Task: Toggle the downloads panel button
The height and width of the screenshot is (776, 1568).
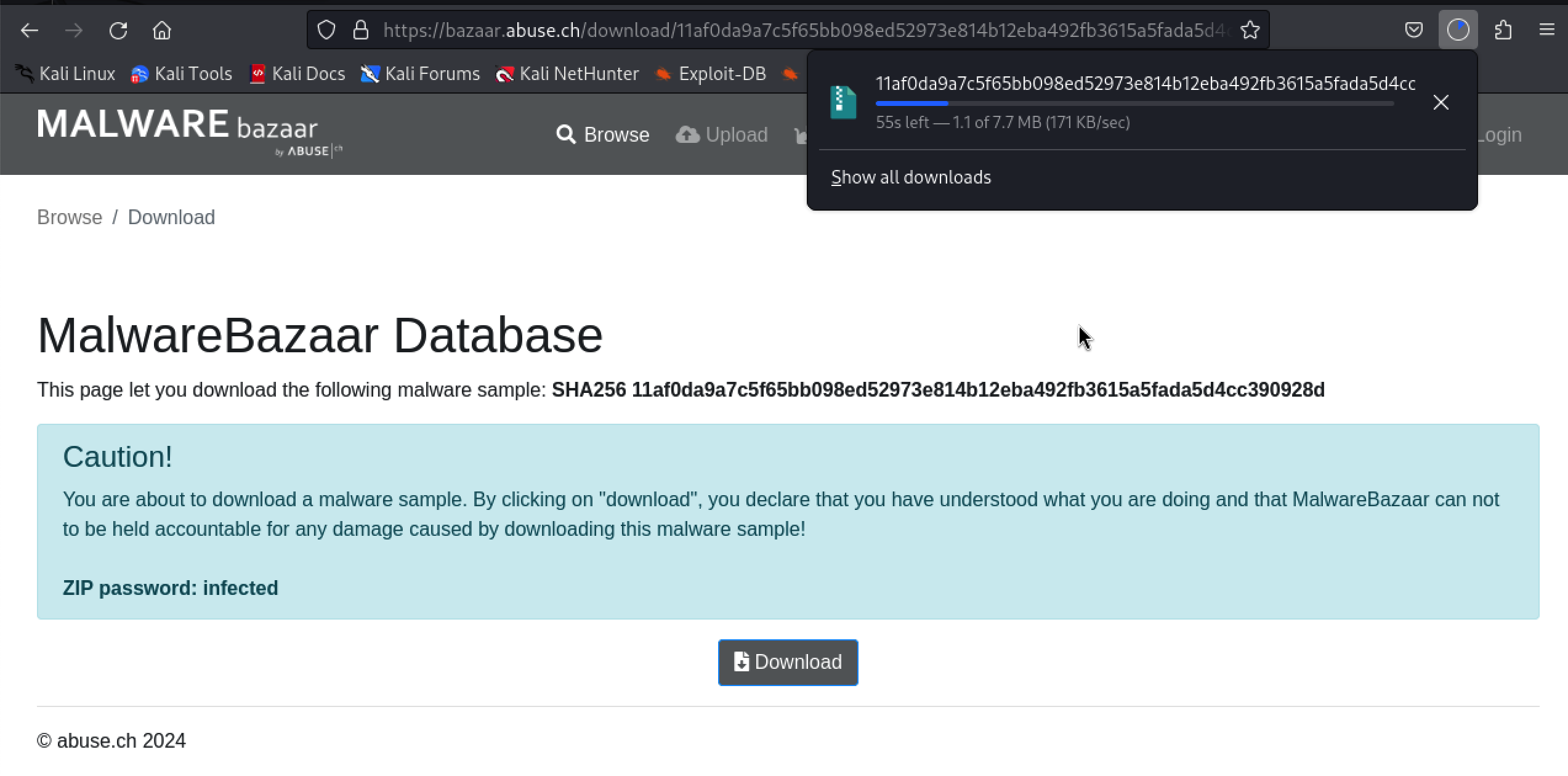Action: coord(1458,30)
